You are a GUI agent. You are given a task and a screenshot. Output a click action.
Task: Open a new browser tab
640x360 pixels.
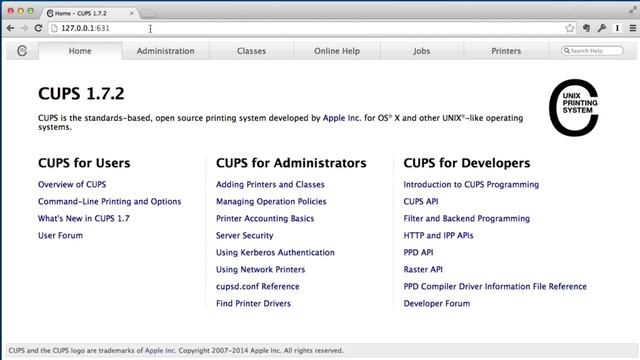click(148, 13)
